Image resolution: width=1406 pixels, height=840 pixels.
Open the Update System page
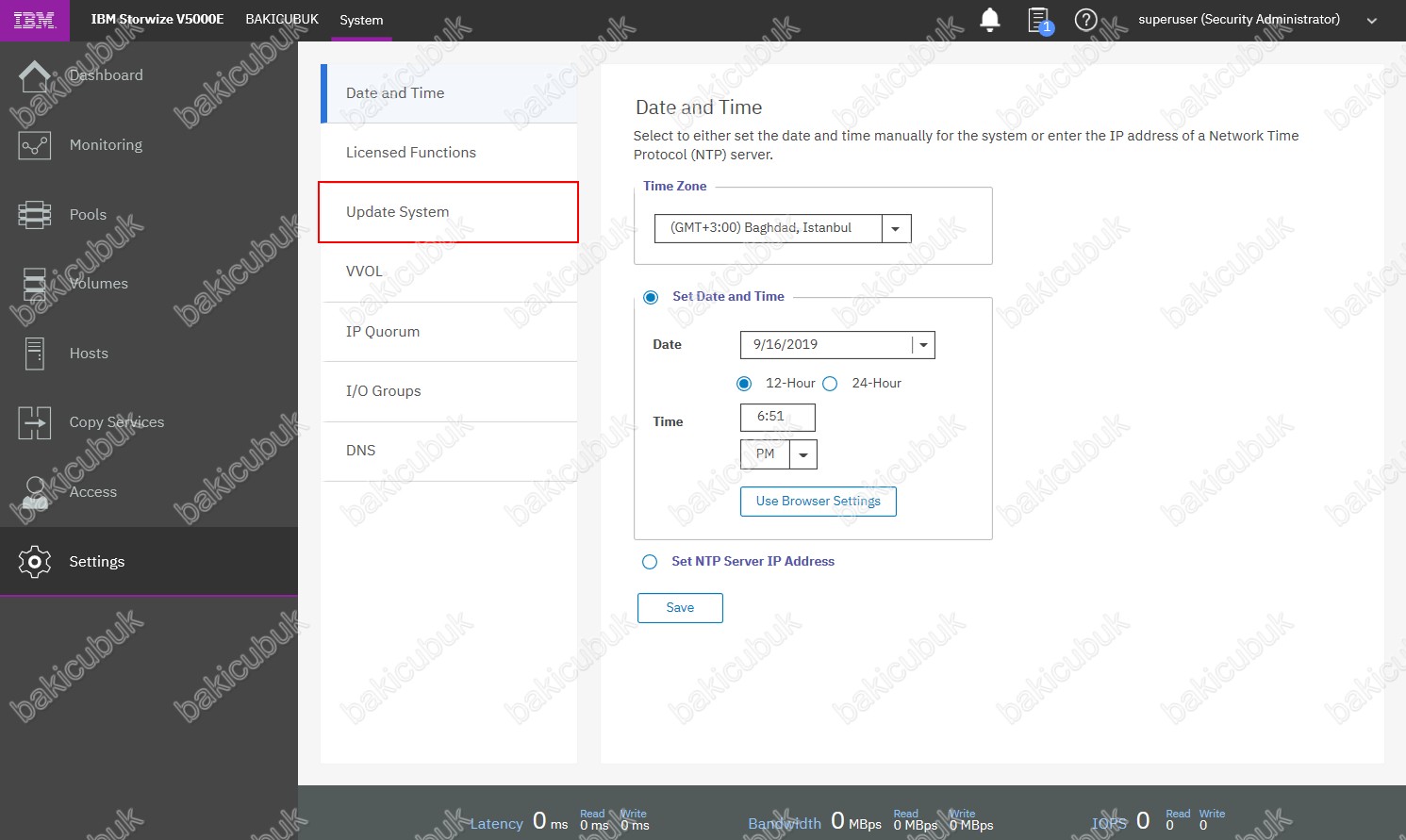pyautogui.click(x=449, y=212)
